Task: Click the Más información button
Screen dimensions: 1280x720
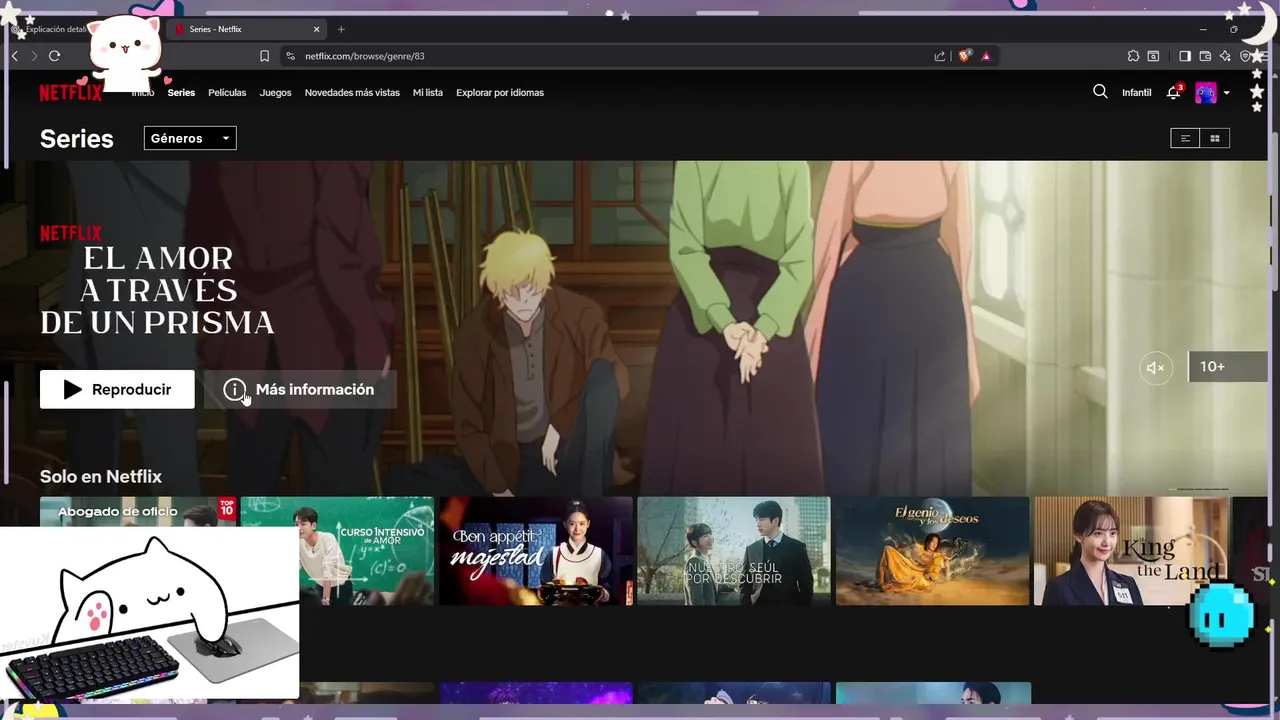Action: [x=300, y=389]
